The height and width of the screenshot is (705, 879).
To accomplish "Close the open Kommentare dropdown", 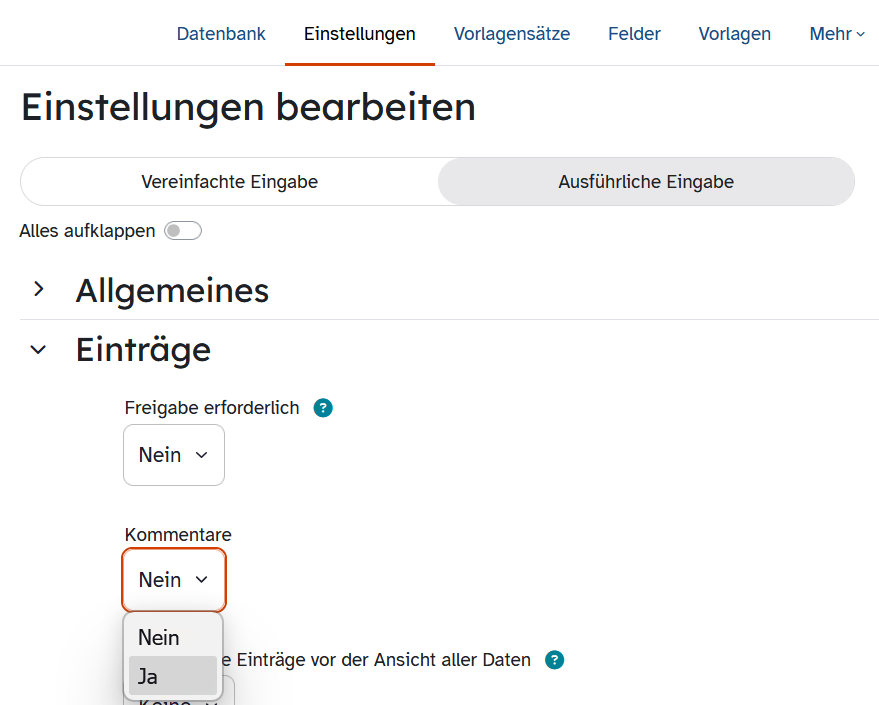I will point(174,579).
